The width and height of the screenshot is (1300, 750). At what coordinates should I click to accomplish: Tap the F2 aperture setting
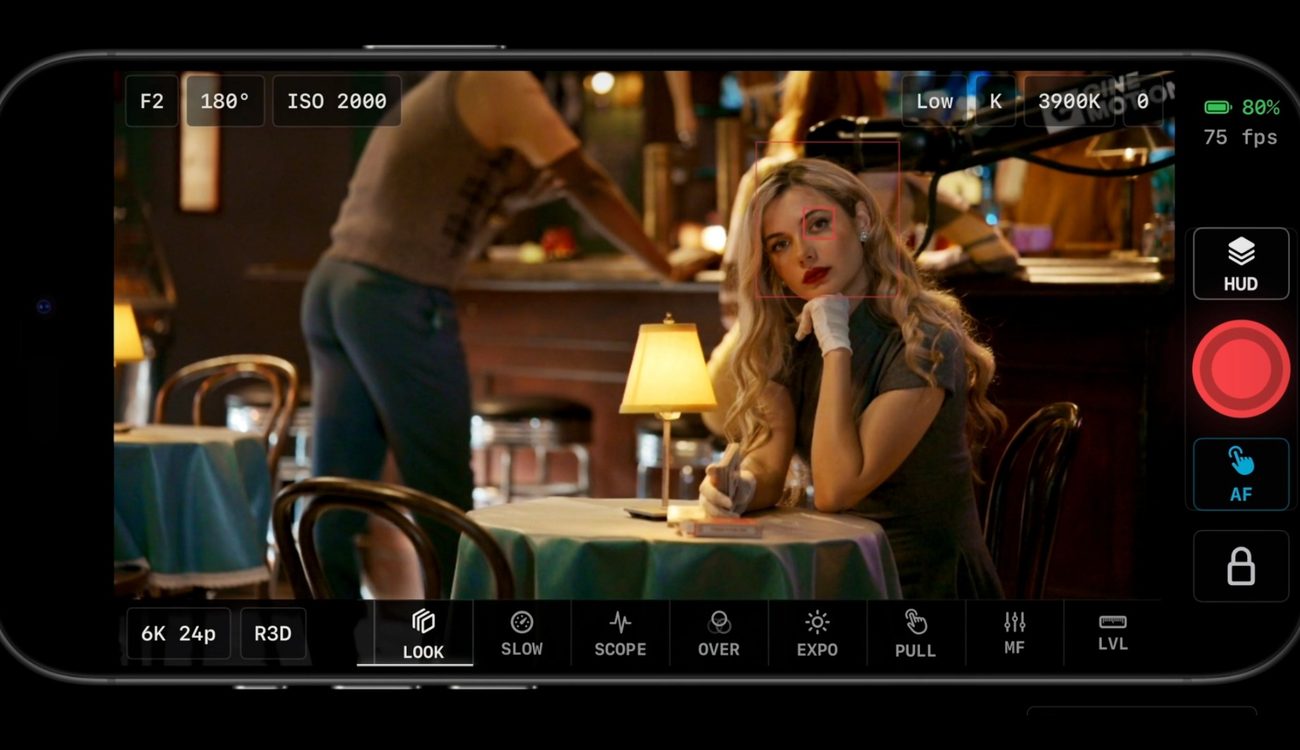(x=151, y=101)
